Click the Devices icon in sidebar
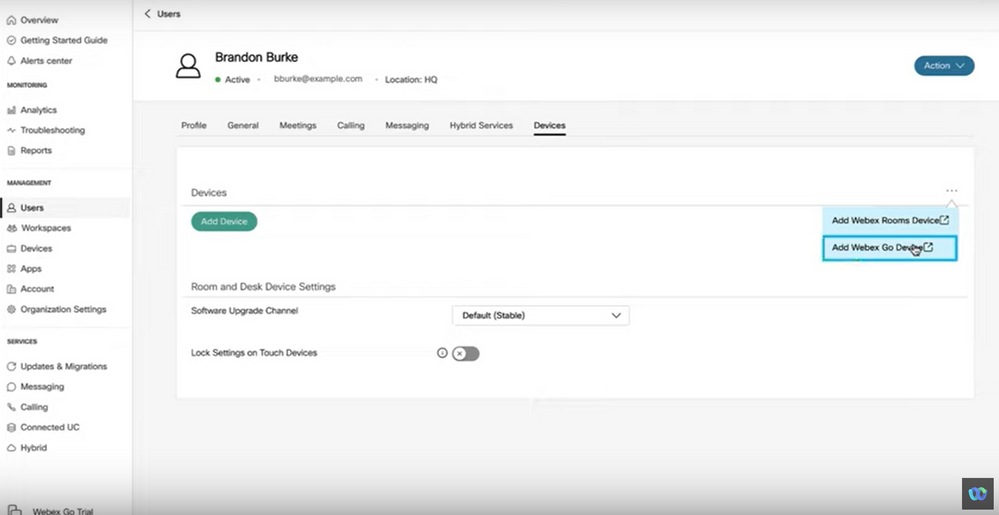 11,249
